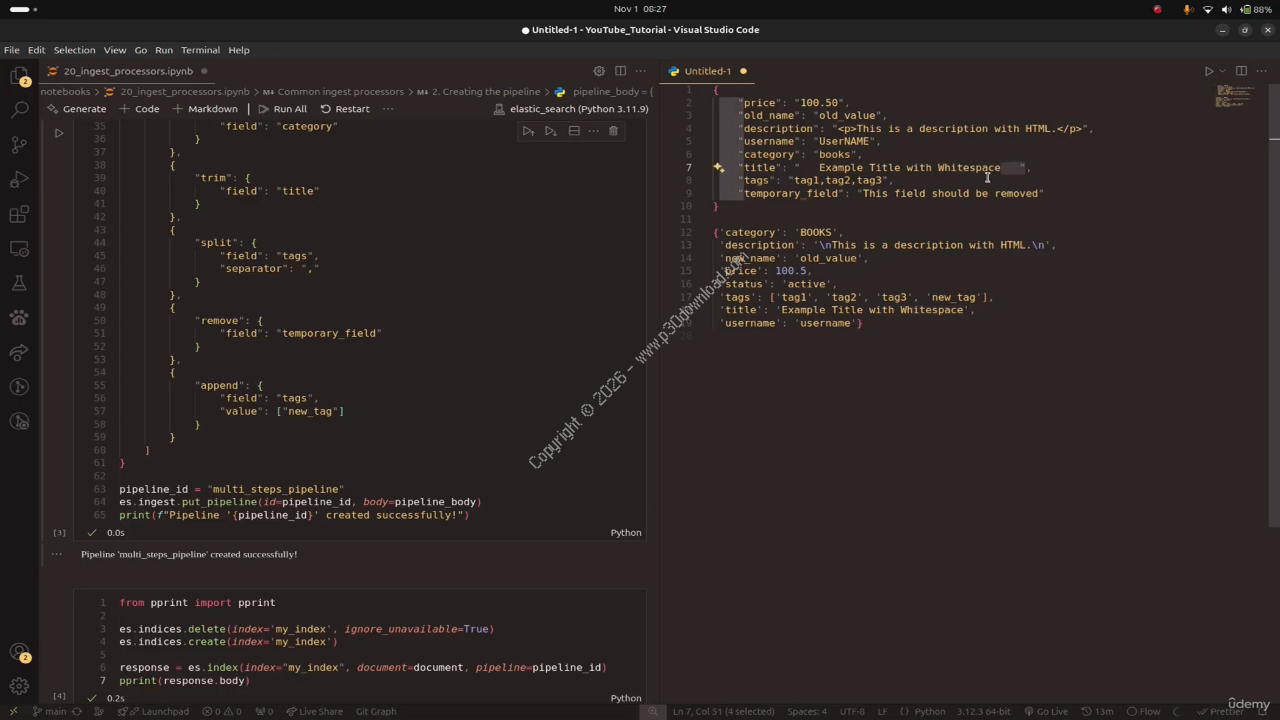The height and width of the screenshot is (720, 1280).
Task: Click the Run All button
Action: tap(282, 109)
